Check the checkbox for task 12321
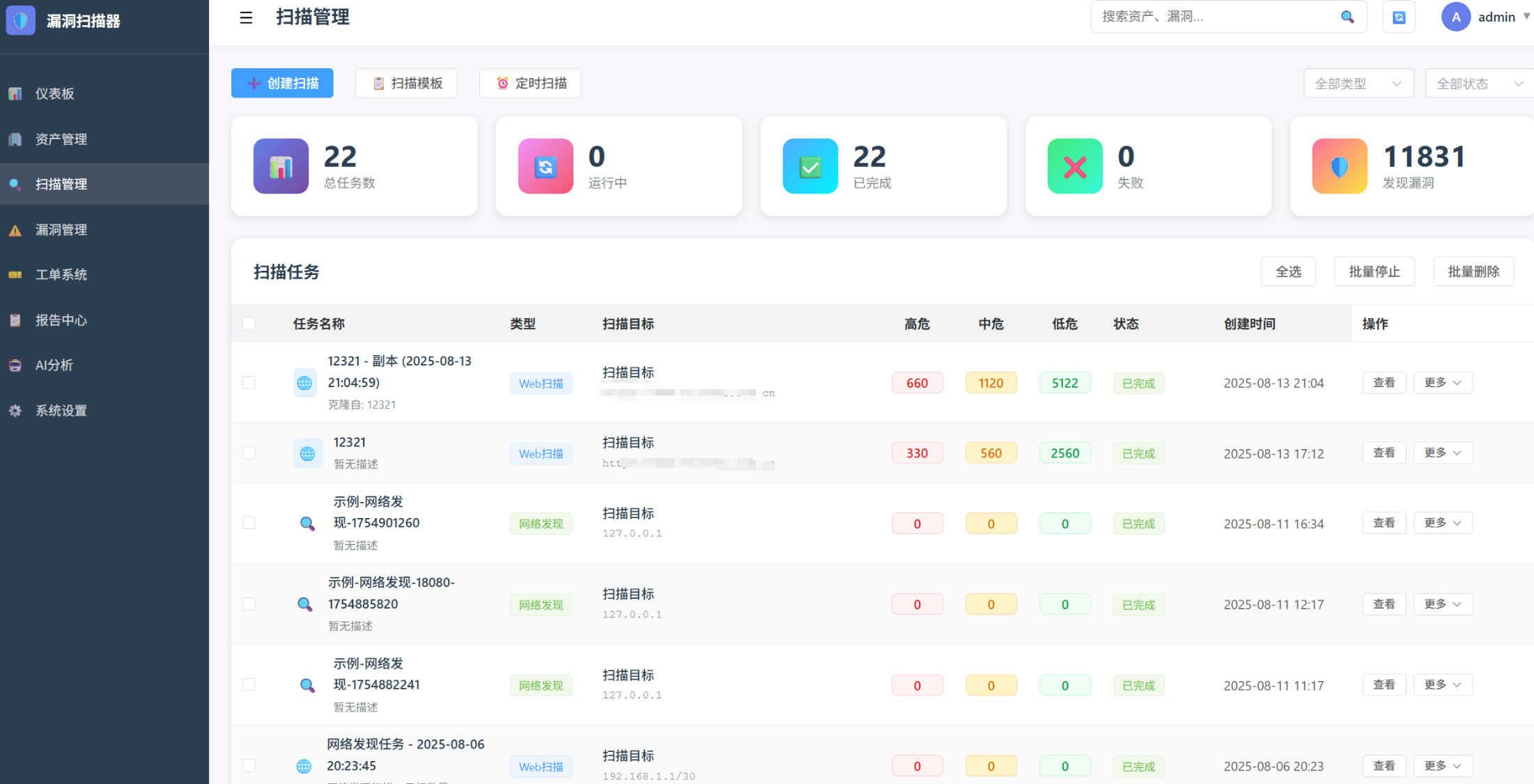 click(249, 453)
